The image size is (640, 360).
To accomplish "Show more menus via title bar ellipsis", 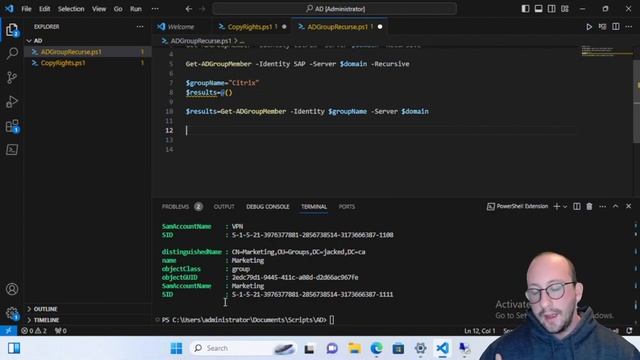I will pos(155,9).
